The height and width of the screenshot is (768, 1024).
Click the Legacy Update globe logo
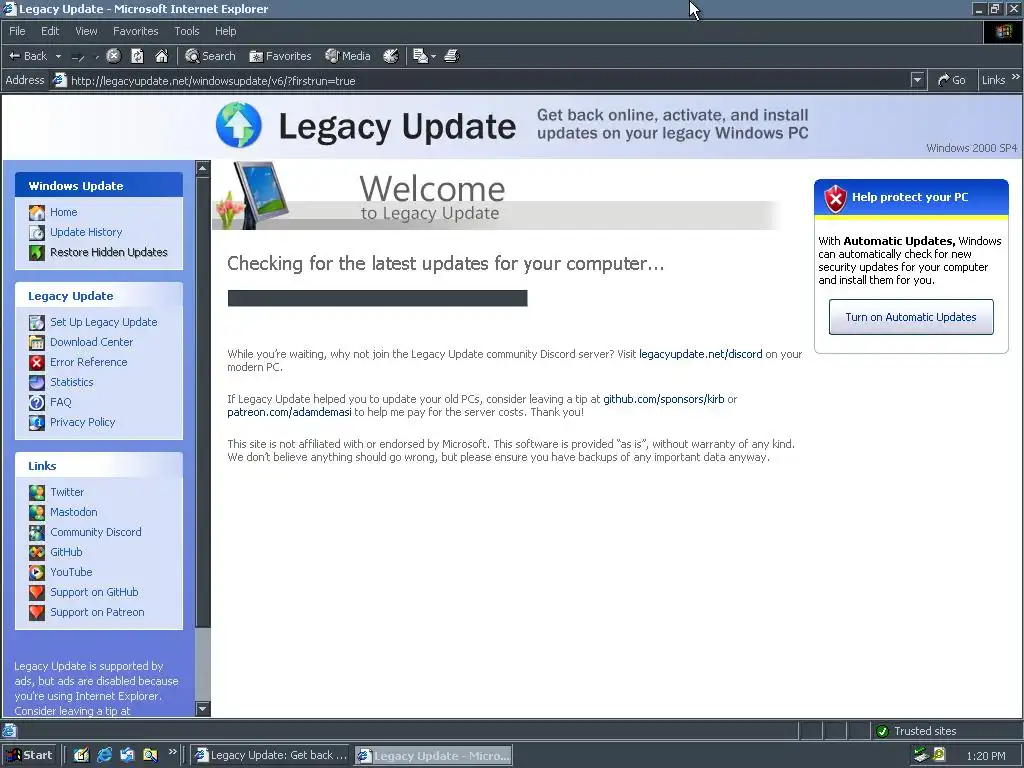[239, 125]
